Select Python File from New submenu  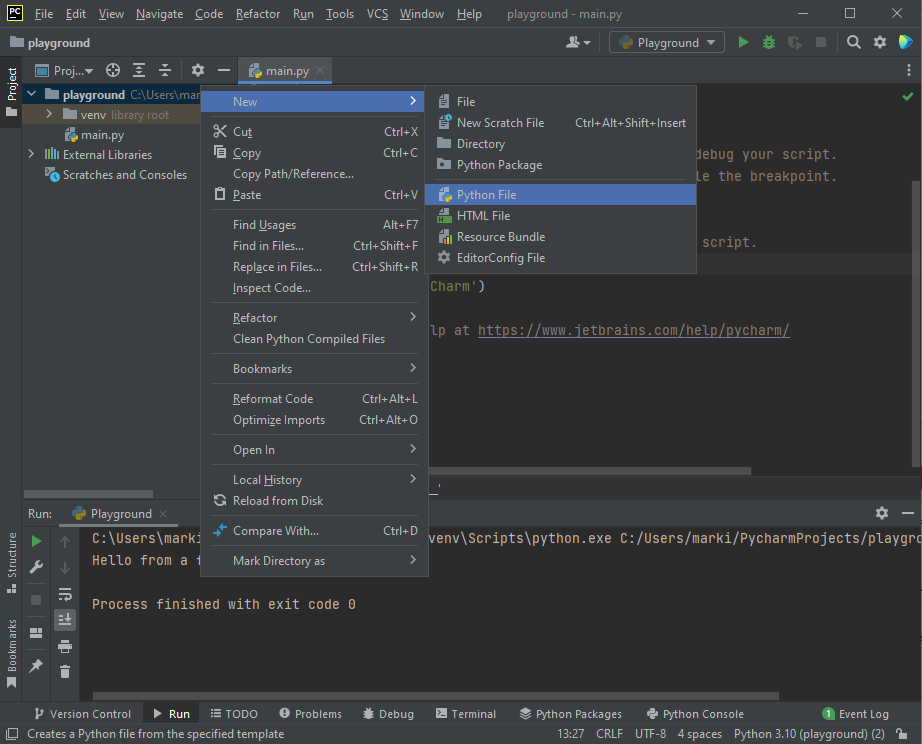tap(486, 195)
